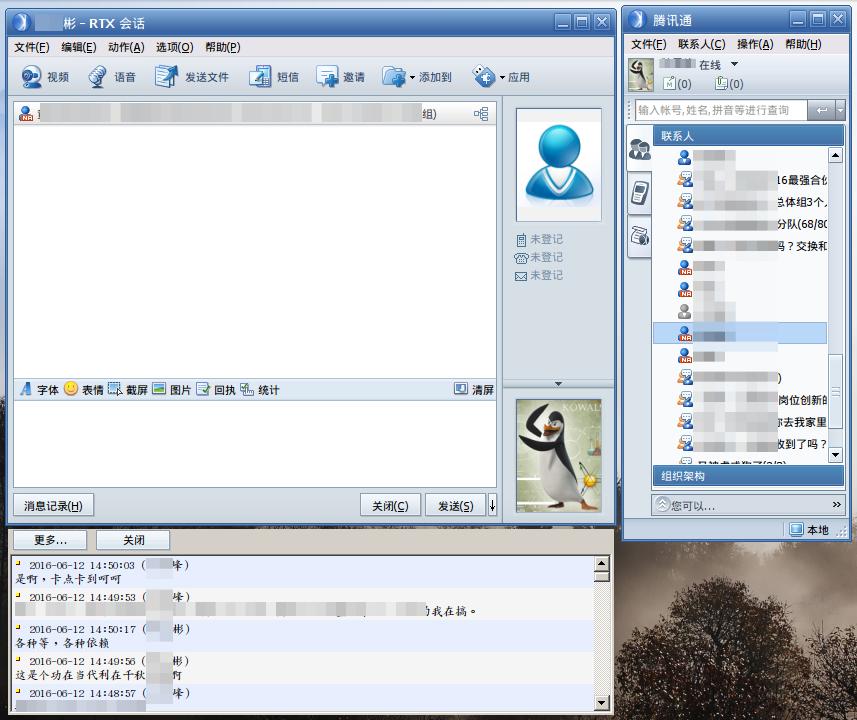Click the contact search input field

point(721,110)
